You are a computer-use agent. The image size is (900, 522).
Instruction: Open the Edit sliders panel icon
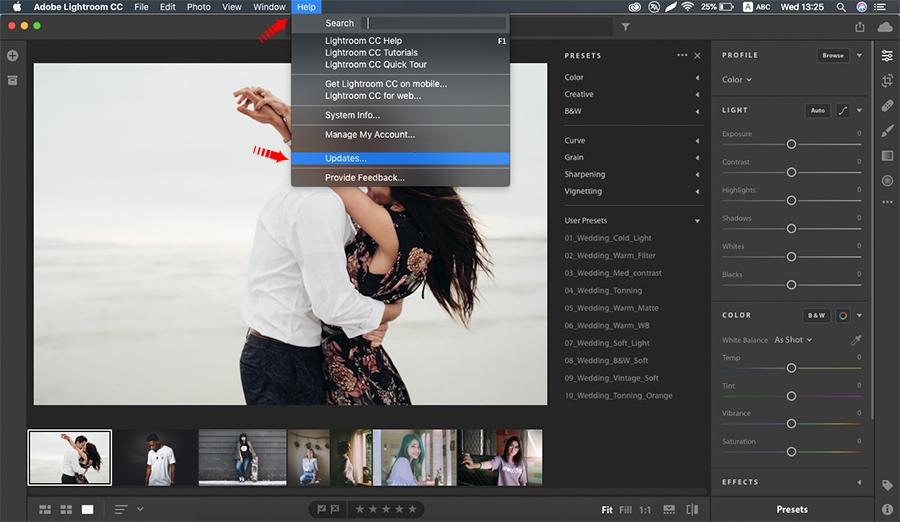click(887, 55)
